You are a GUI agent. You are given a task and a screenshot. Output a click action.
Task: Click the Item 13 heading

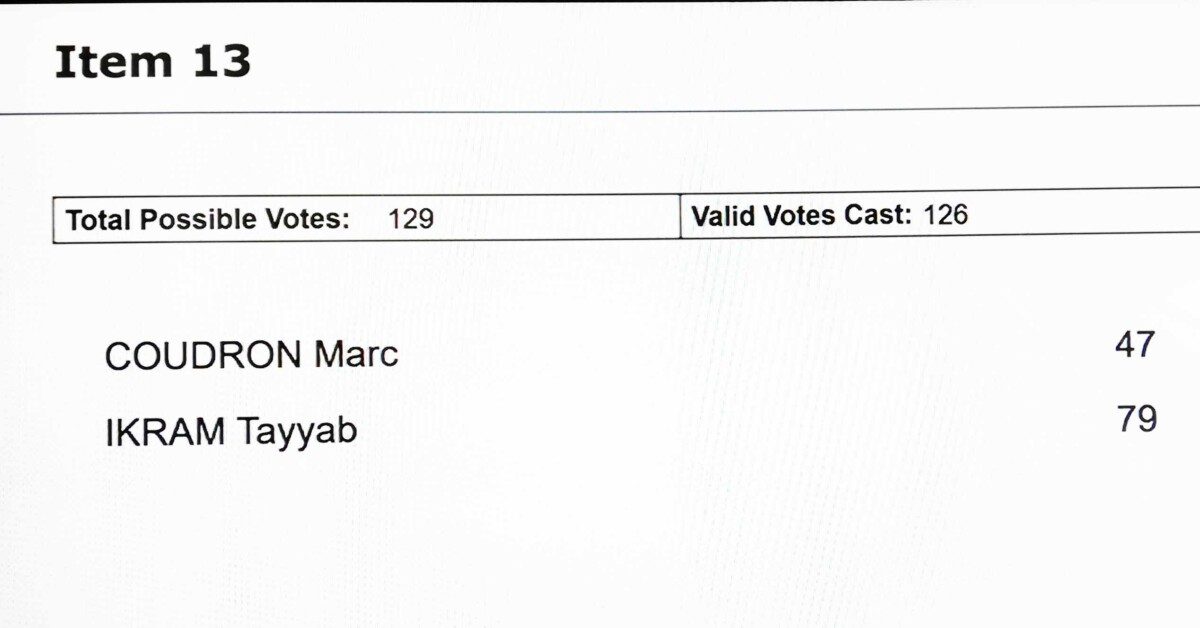coord(152,62)
